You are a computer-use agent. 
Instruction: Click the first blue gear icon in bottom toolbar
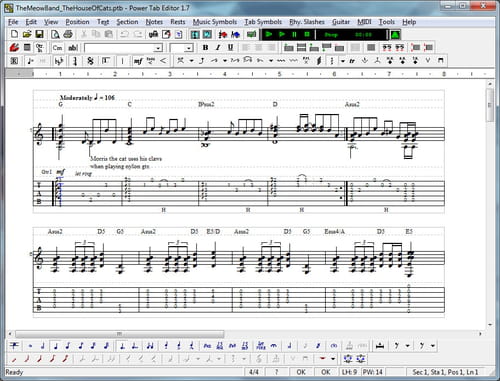coord(348,359)
